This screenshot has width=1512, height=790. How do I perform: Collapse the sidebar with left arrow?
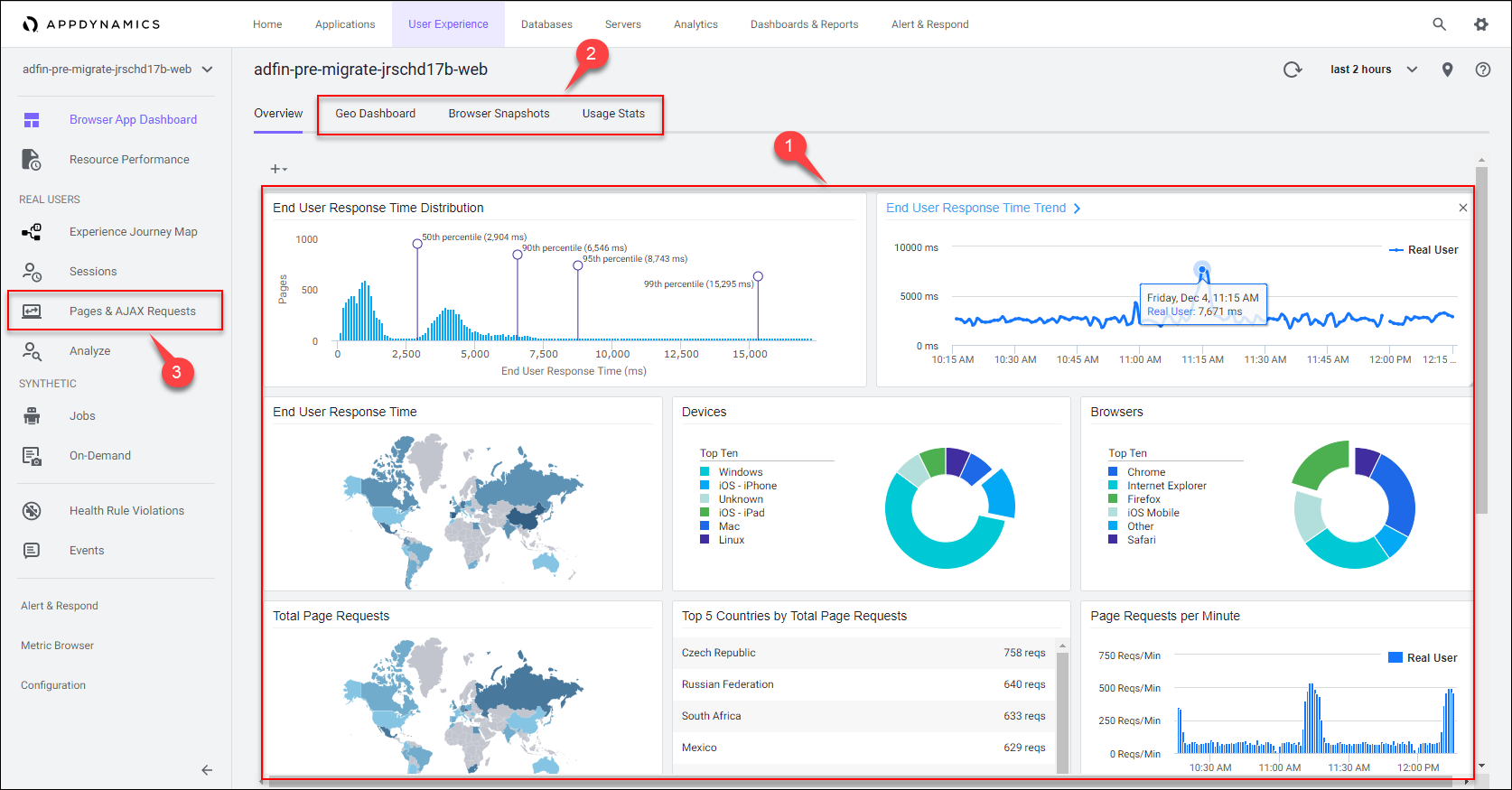(x=207, y=770)
